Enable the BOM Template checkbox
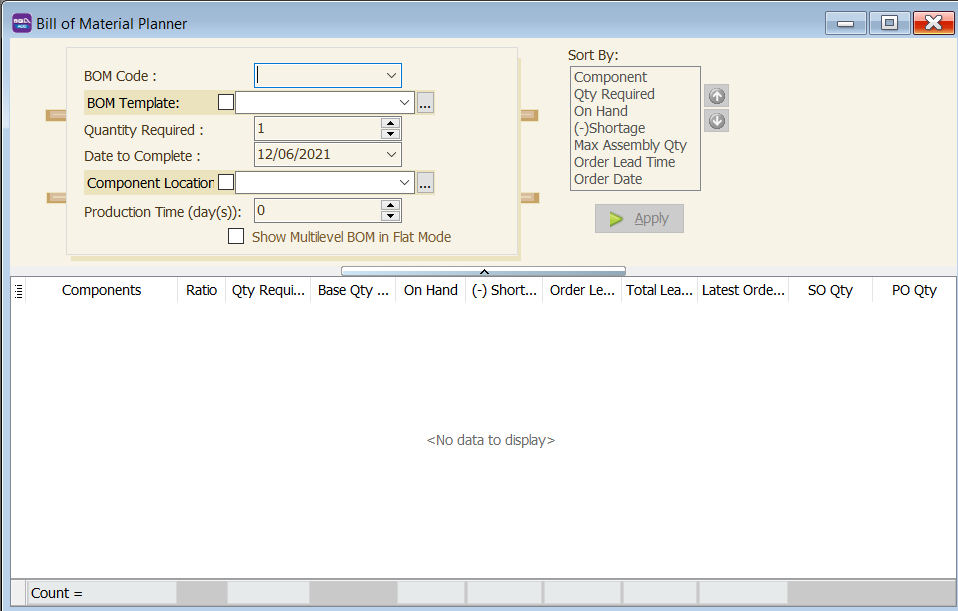958x611 pixels. coord(226,102)
